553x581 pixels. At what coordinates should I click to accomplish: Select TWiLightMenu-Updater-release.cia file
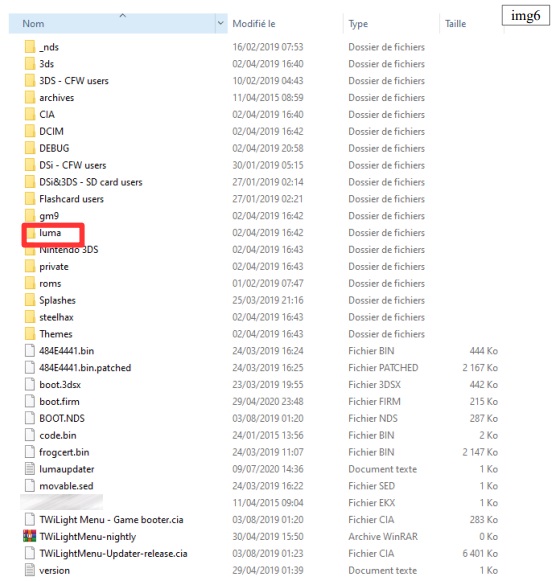113,554
